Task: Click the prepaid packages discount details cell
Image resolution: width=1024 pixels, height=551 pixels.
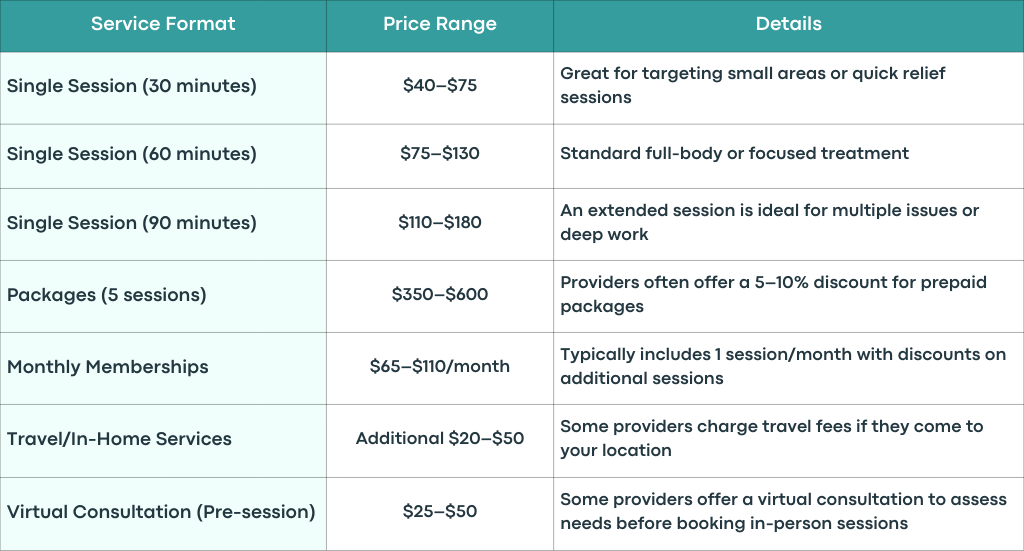Action: point(789,296)
